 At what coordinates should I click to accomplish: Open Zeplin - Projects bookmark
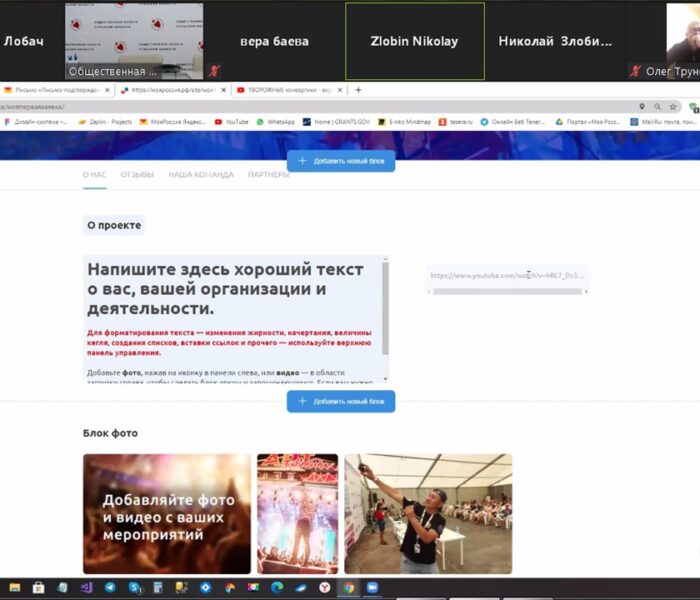click(x=105, y=122)
